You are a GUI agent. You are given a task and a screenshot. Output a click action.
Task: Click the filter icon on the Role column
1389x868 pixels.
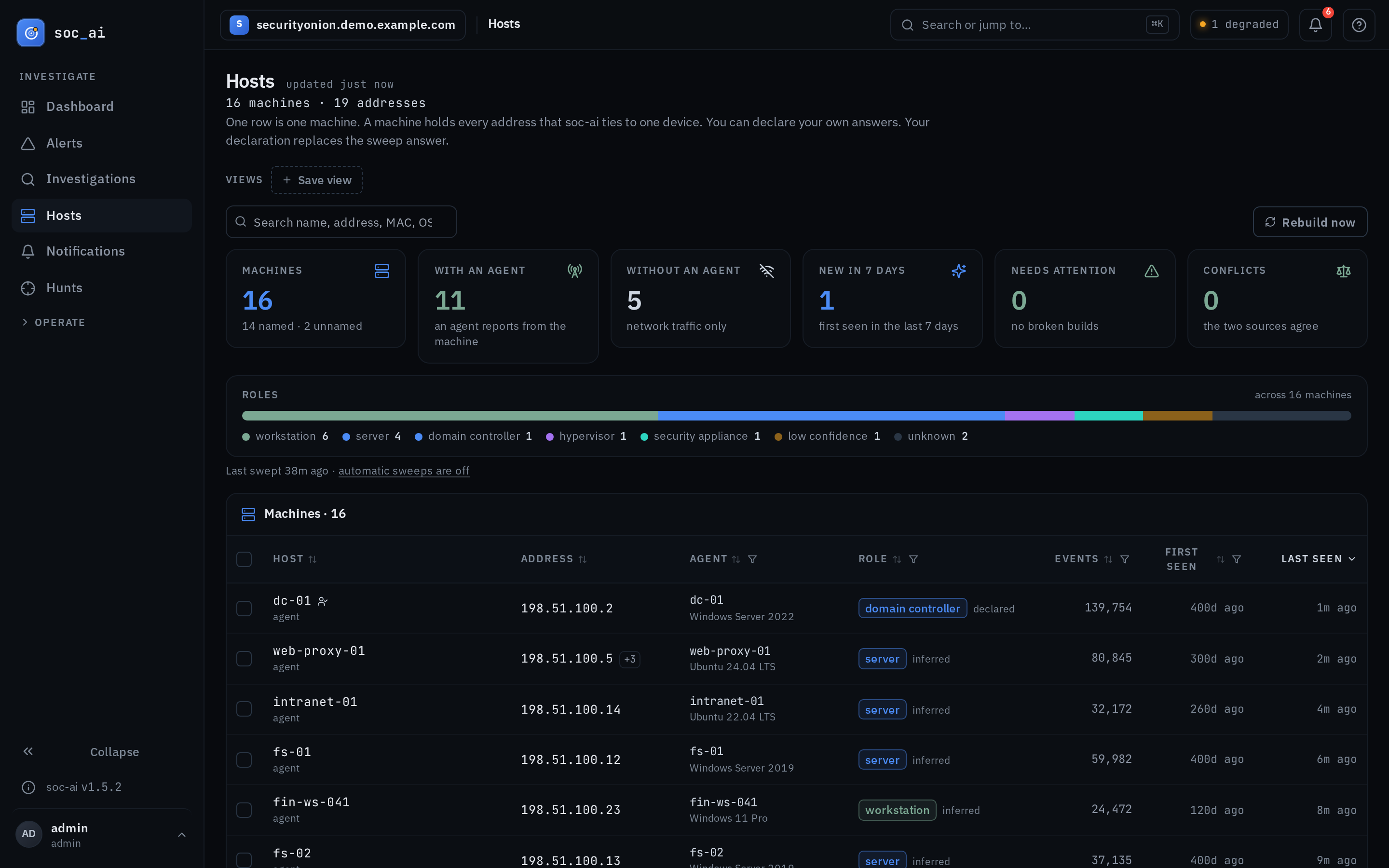(913, 559)
